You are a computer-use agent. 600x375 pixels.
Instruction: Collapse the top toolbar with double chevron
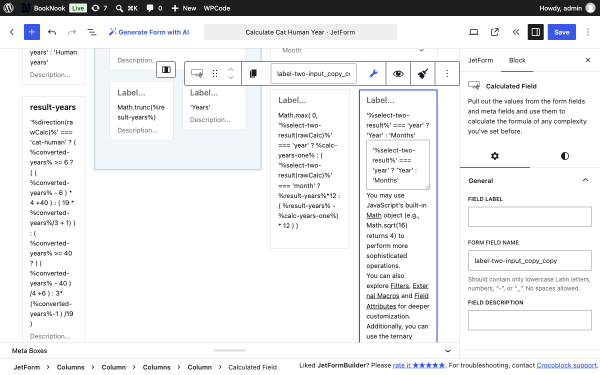tap(516, 32)
